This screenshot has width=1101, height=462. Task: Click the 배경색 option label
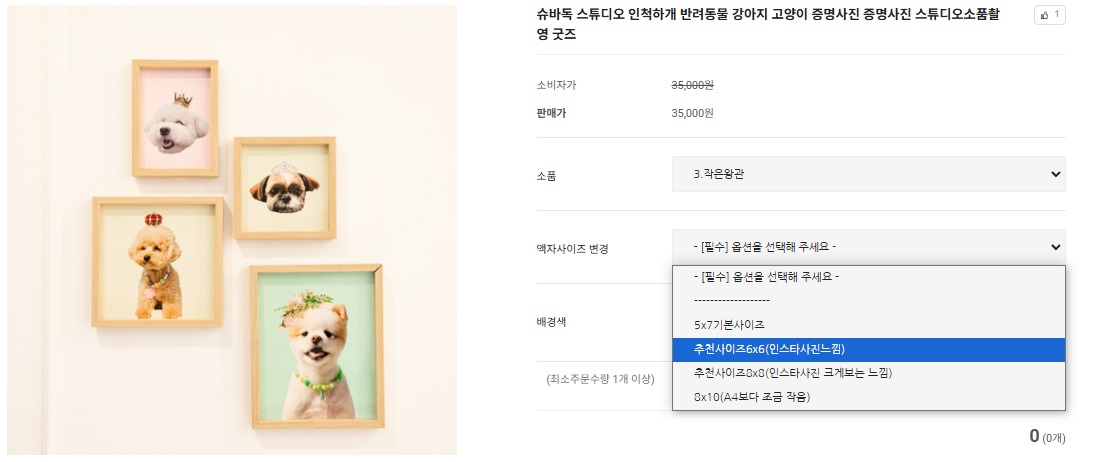[552, 322]
